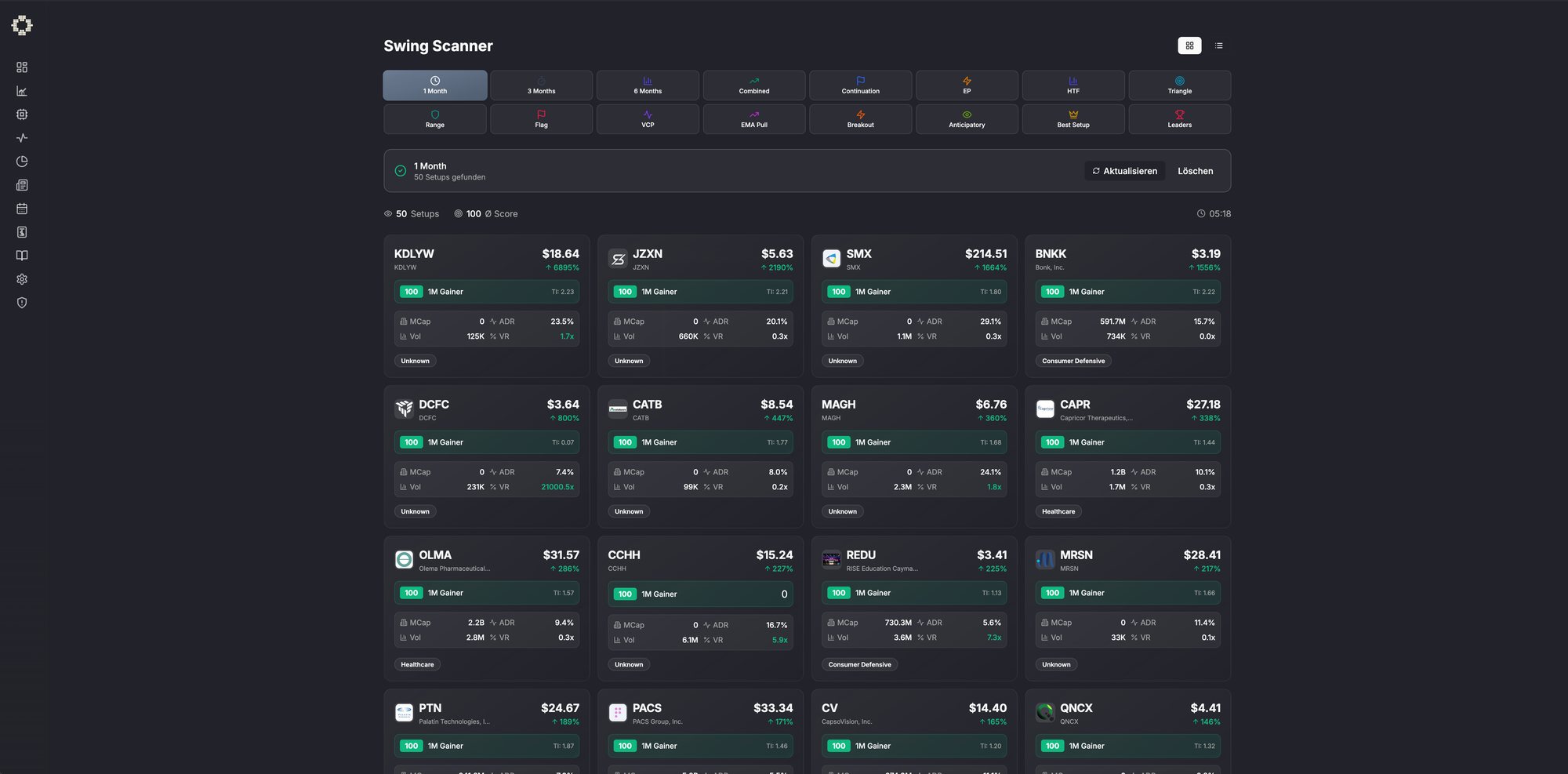
Task: Select the Breakout scanner tab
Action: [x=860, y=119]
